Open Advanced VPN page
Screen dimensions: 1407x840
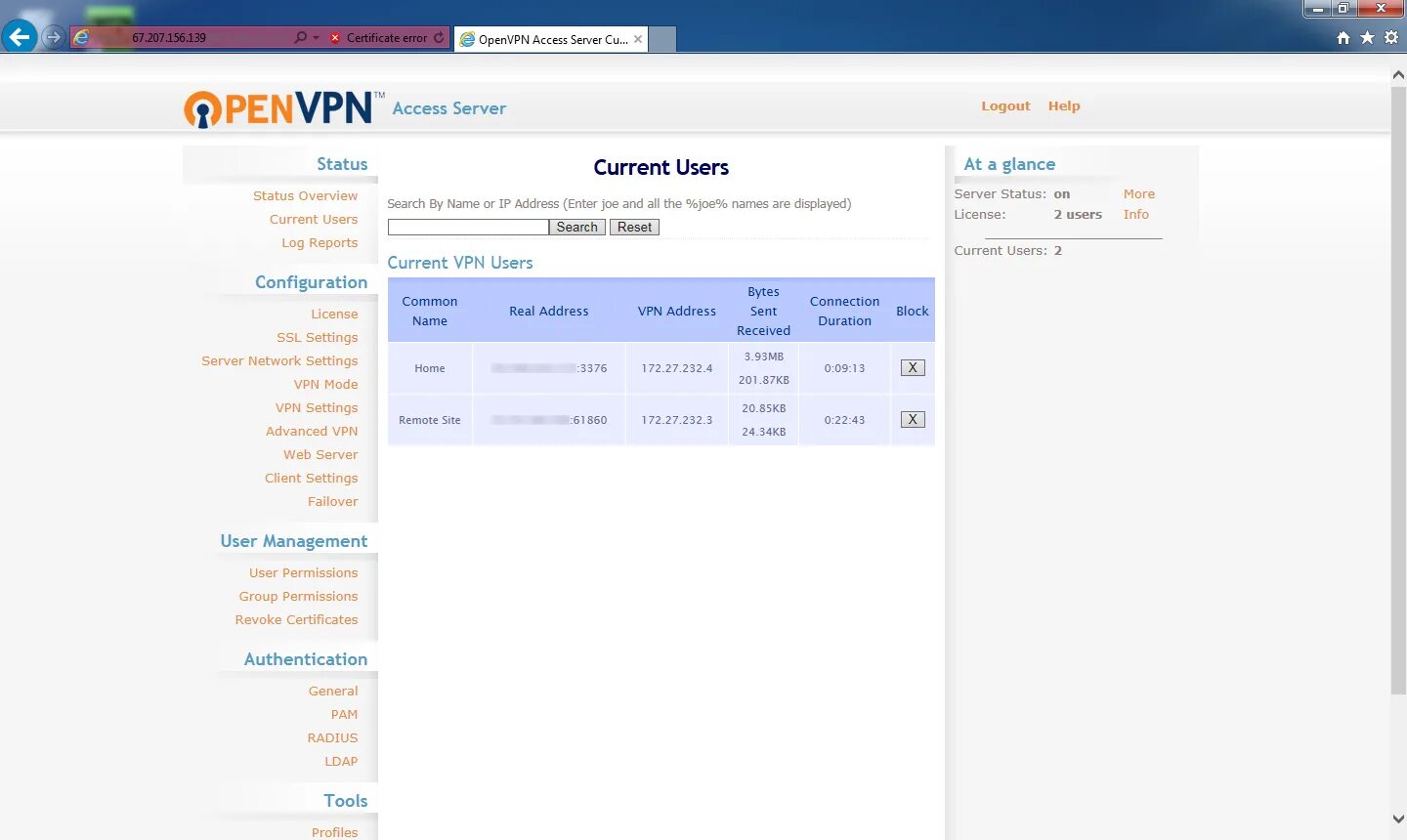(312, 431)
